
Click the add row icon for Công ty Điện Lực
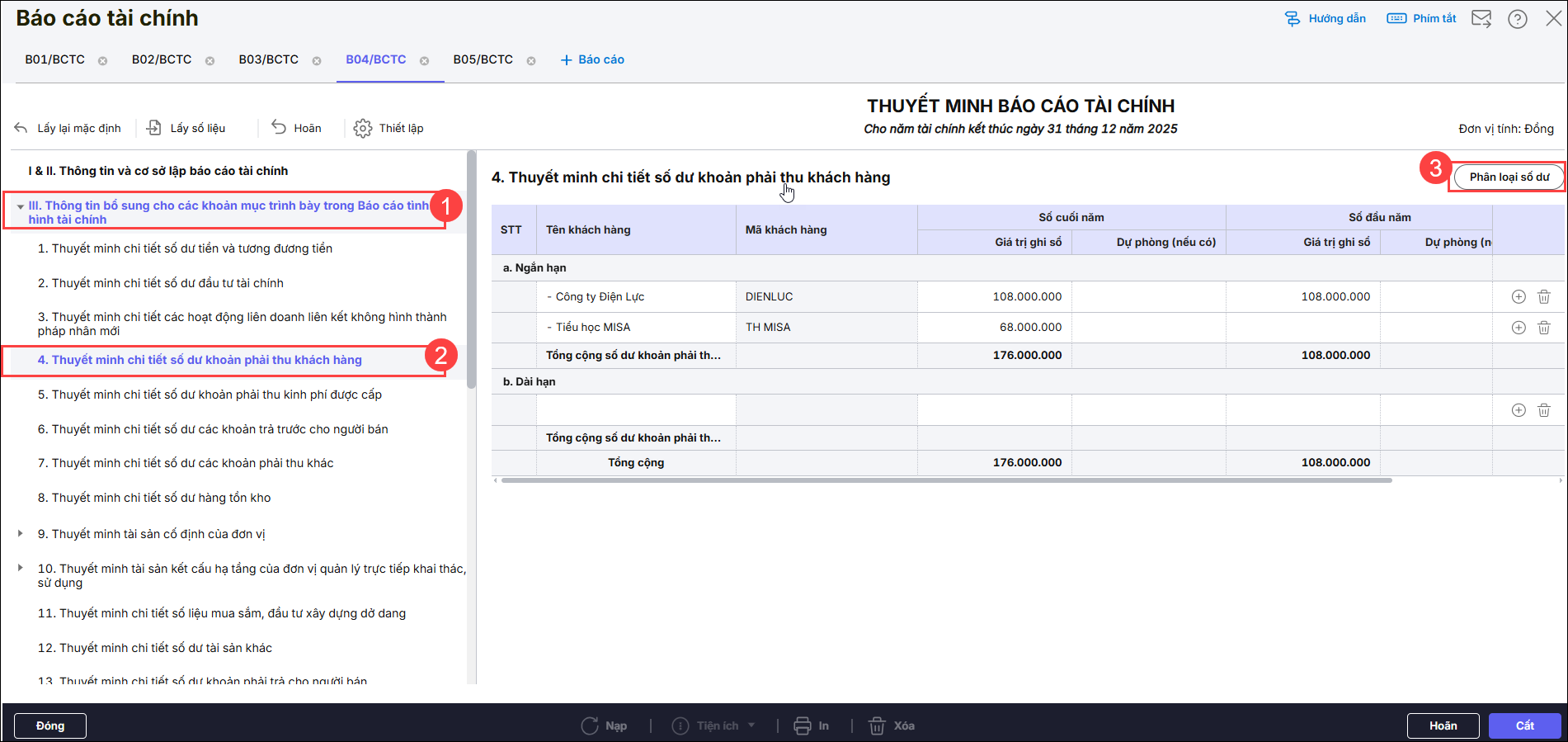(1518, 297)
